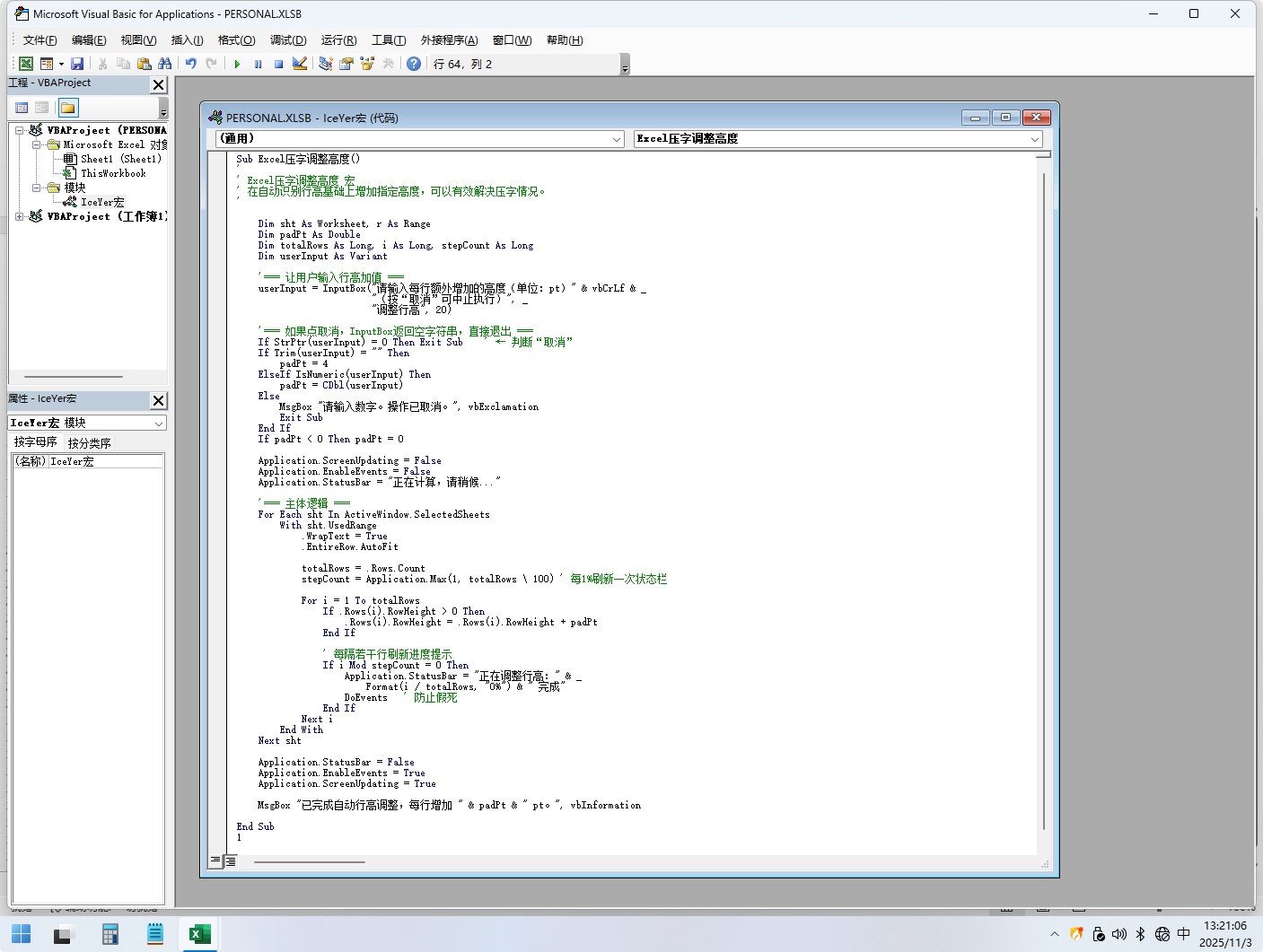Screen dimensions: 1263x952
Task: Select ThisWorkbook in project tree
Action: click(x=113, y=173)
